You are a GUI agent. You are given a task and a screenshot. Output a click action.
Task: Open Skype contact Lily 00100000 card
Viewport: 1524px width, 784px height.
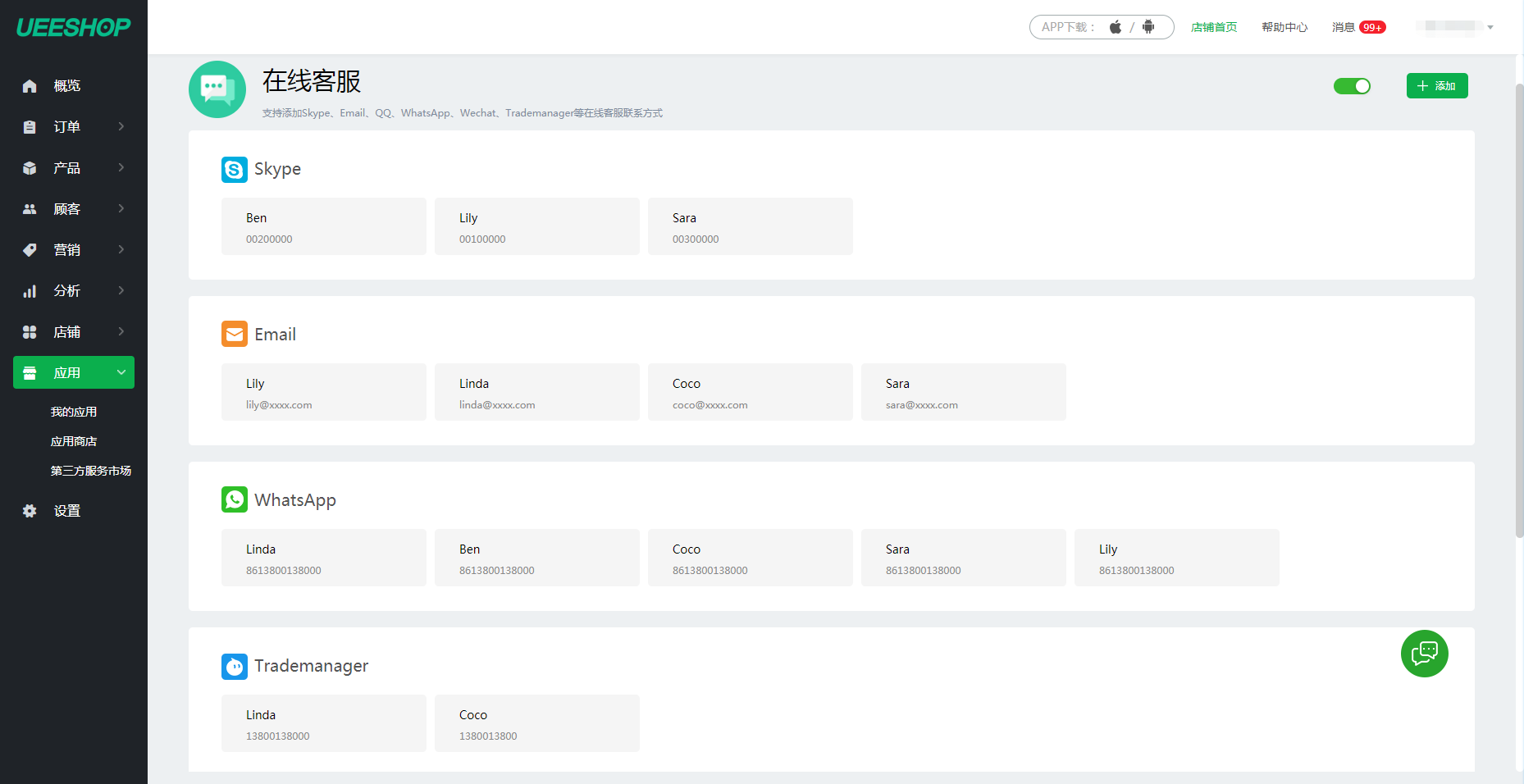click(537, 226)
